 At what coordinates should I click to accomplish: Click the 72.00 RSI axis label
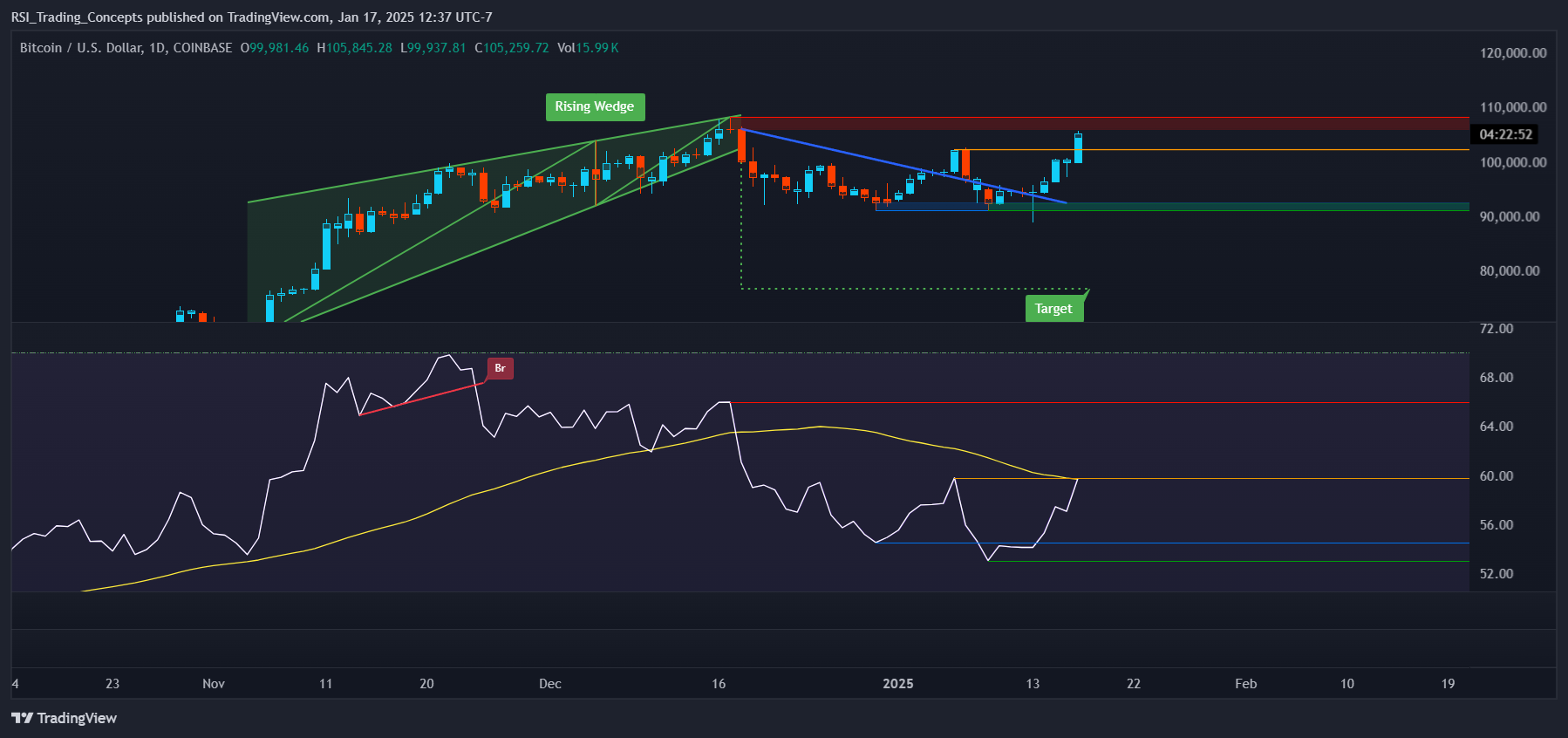1496,329
